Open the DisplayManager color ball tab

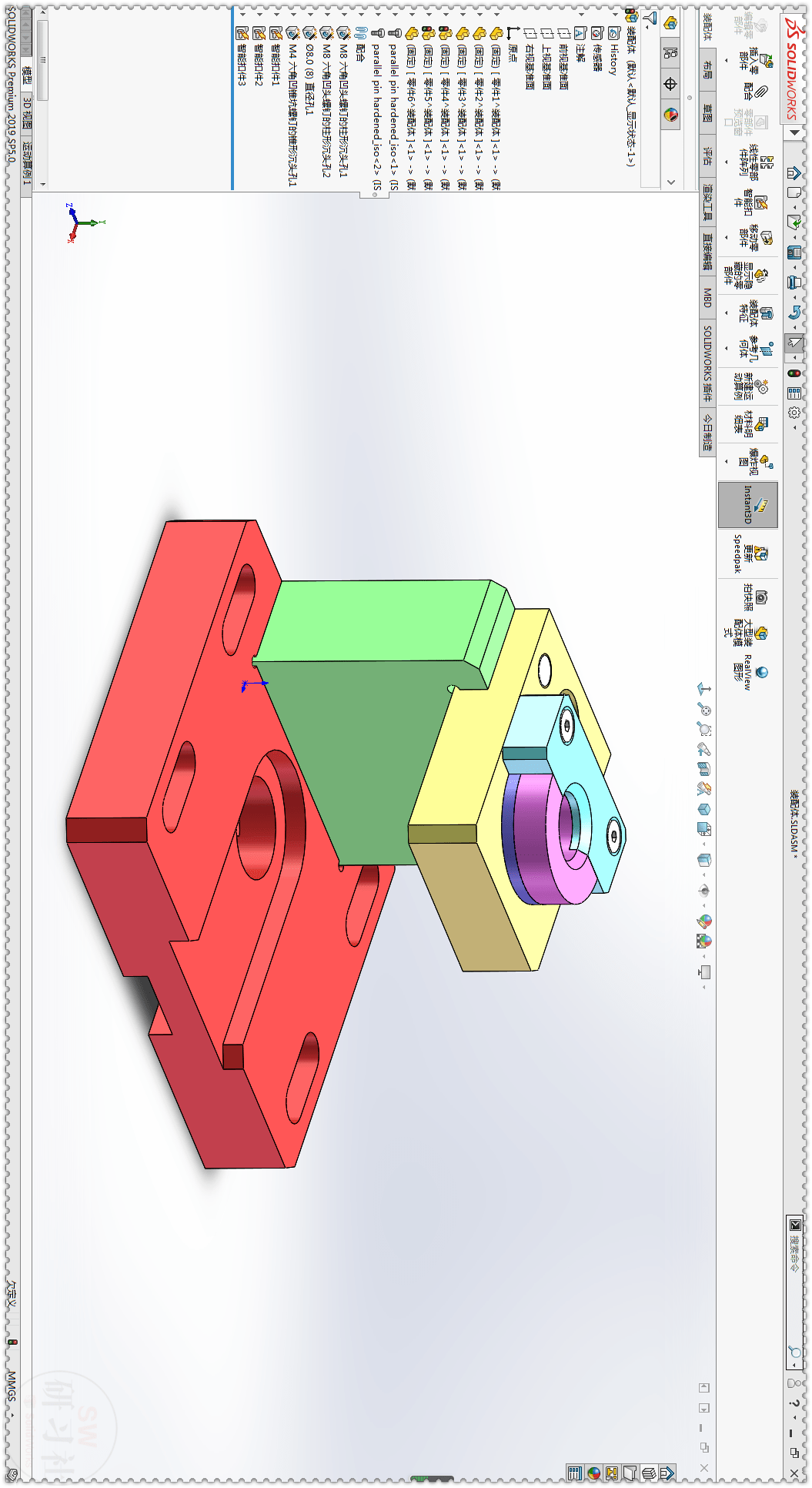coord(670,115)
